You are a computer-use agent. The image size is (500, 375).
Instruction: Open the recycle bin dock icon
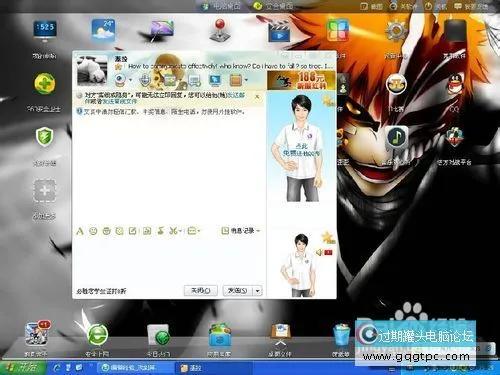click(341, 335)
